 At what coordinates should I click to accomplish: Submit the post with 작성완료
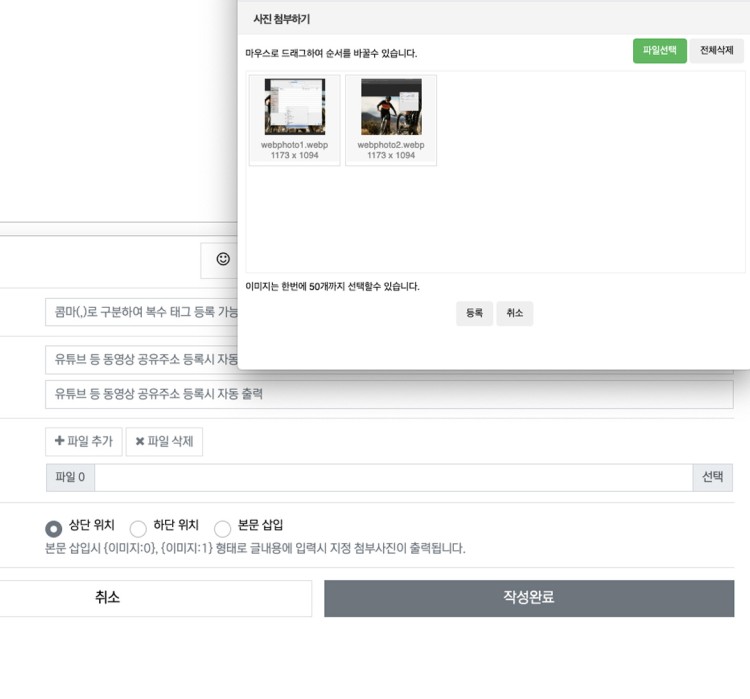pyautogui.click(x=528, y=598)
